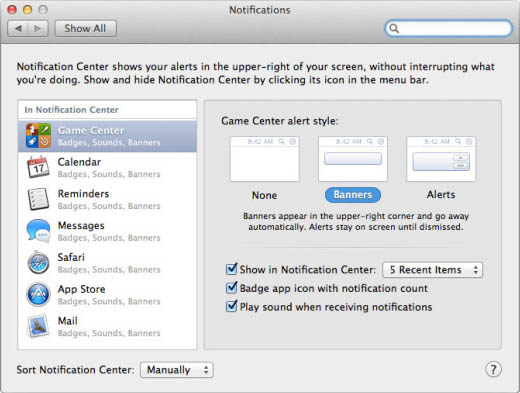Toggle Play sound when receiving notifications

[x=231, y=306]
